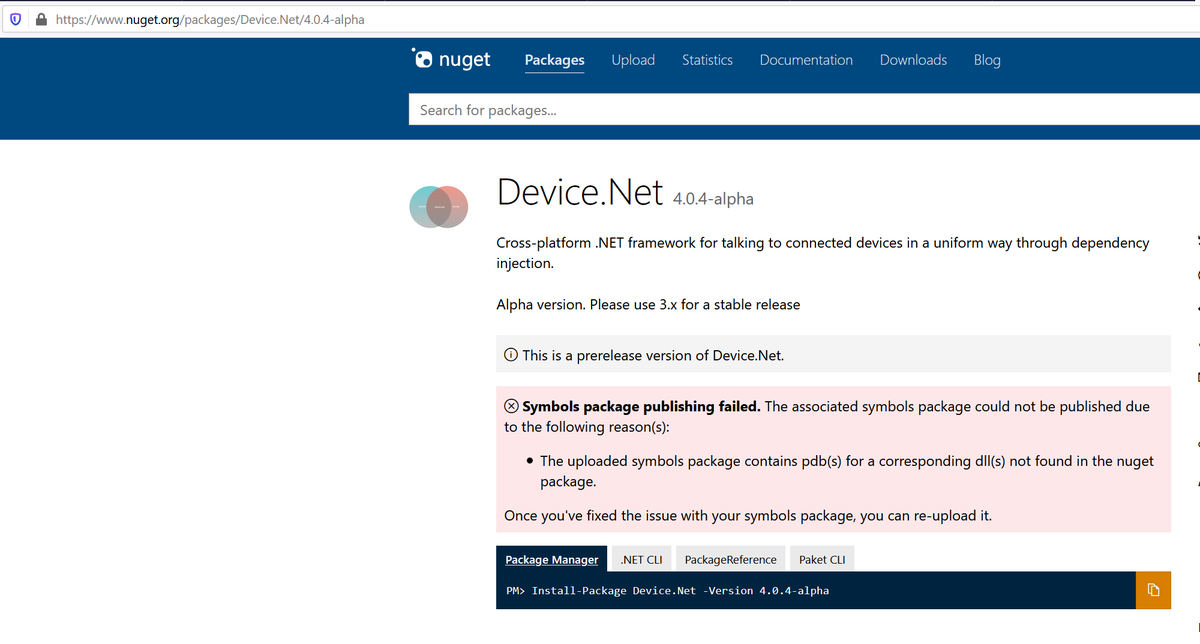This screenshot has height=644, width=1200.
Task: Select the Package Manager tab
Action: (x=552, y=559)
